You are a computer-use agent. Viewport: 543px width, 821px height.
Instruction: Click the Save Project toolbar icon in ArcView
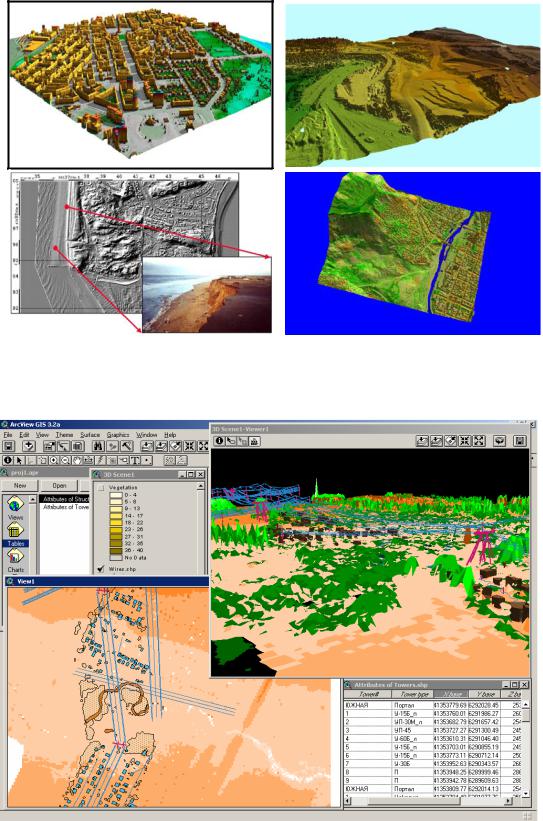8,446
